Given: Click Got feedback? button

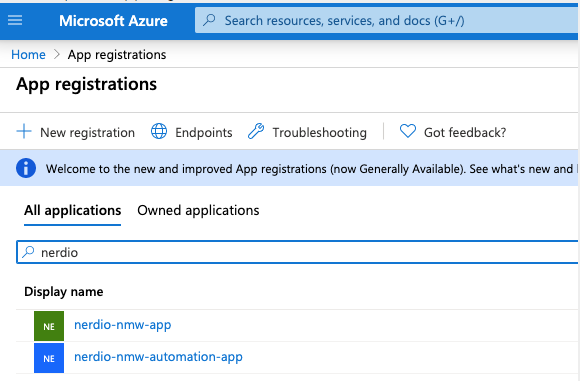Looking at the screenshot, I should pyautogui.click(x=453, y=132).
